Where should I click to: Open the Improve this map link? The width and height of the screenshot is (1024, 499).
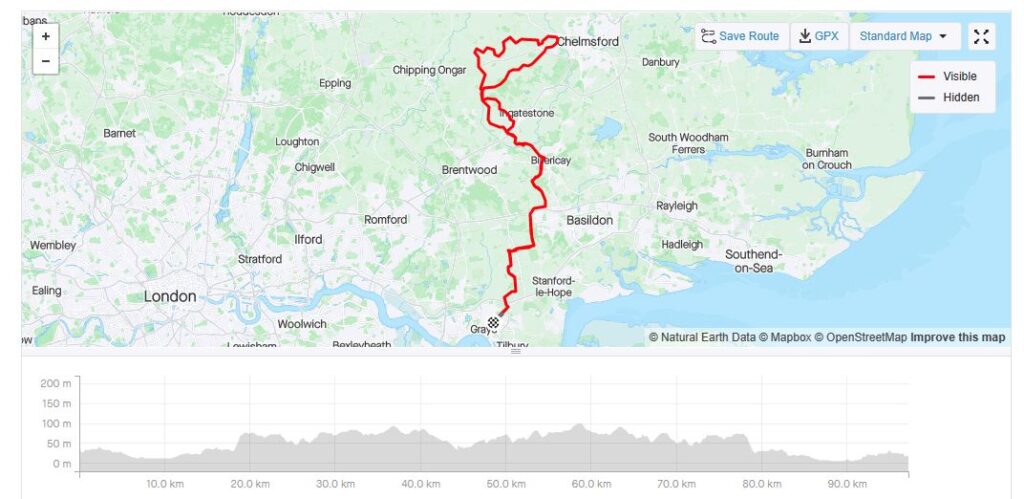[x=958, y=338]
